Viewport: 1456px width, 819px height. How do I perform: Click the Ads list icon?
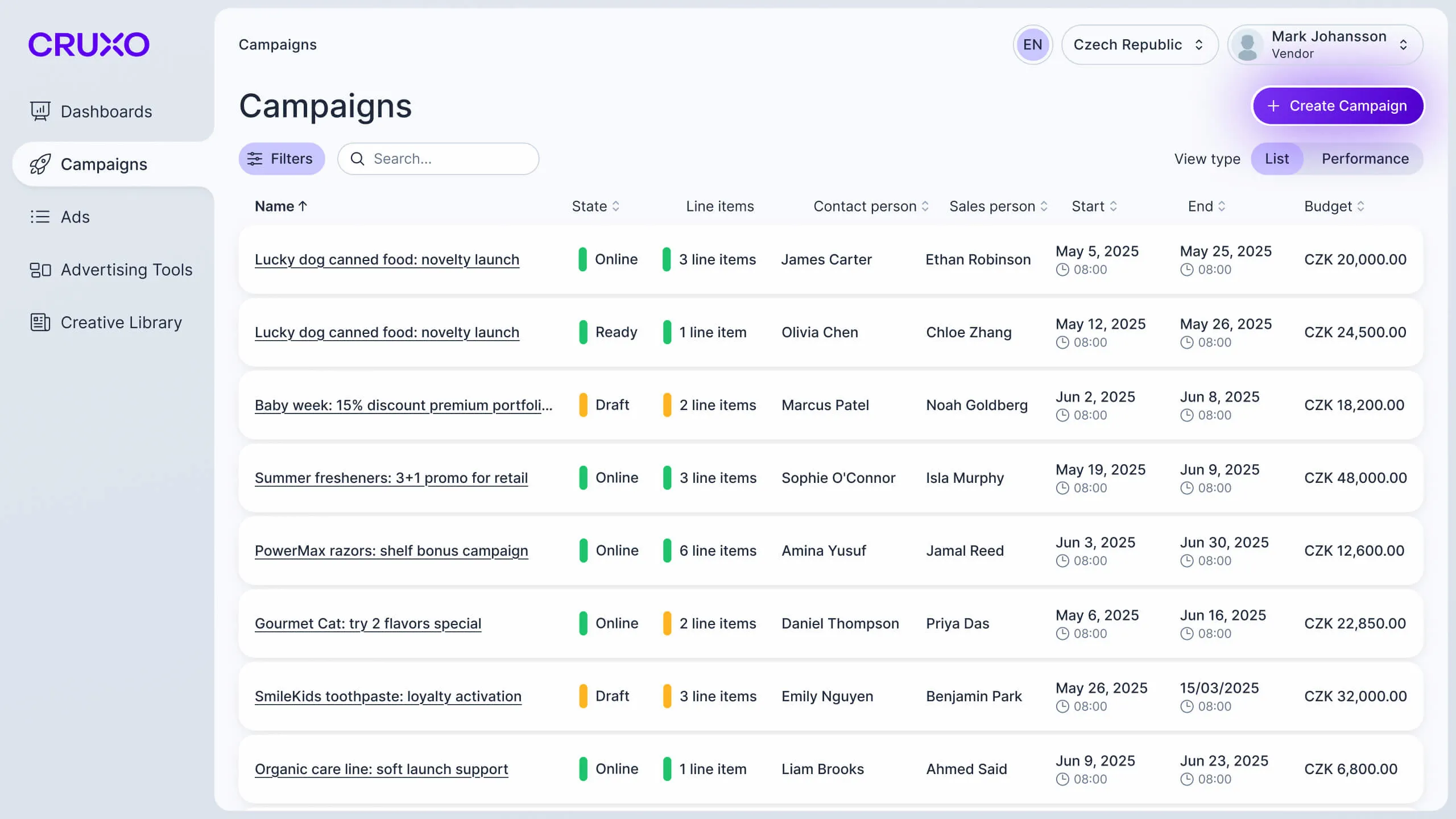40,217
